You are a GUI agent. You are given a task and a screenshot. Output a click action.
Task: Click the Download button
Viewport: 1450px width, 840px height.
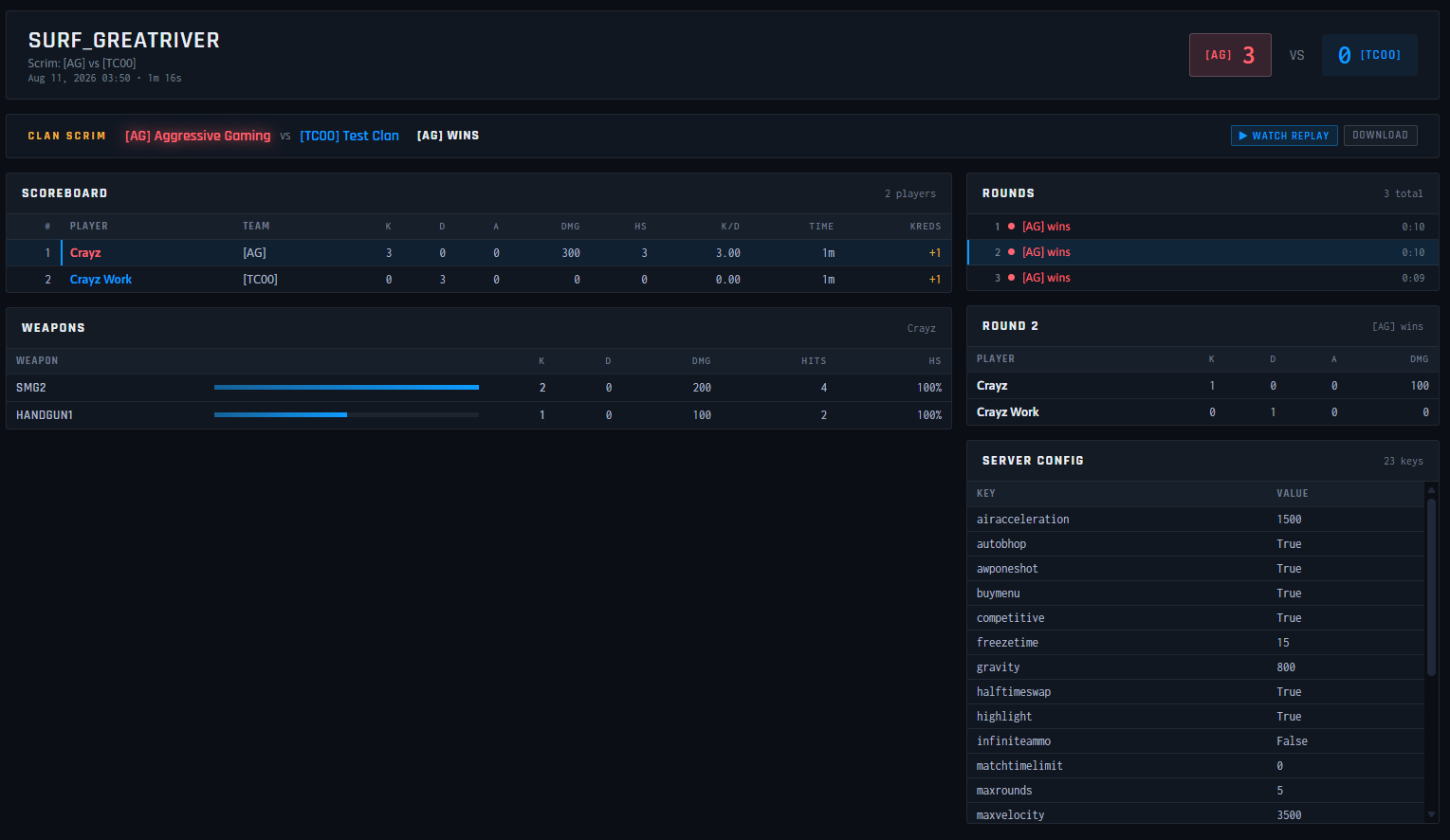(x=1380, y=136)
